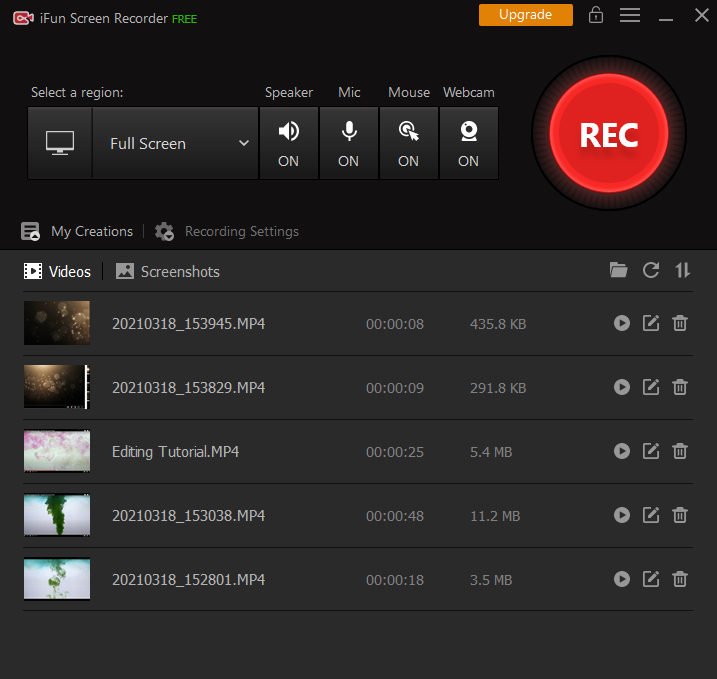This screenshot has height=679, width=717.
Task: Edit the 20210318_153038.MP4 video
Action: pyautogui.click(x=651, y=515)
